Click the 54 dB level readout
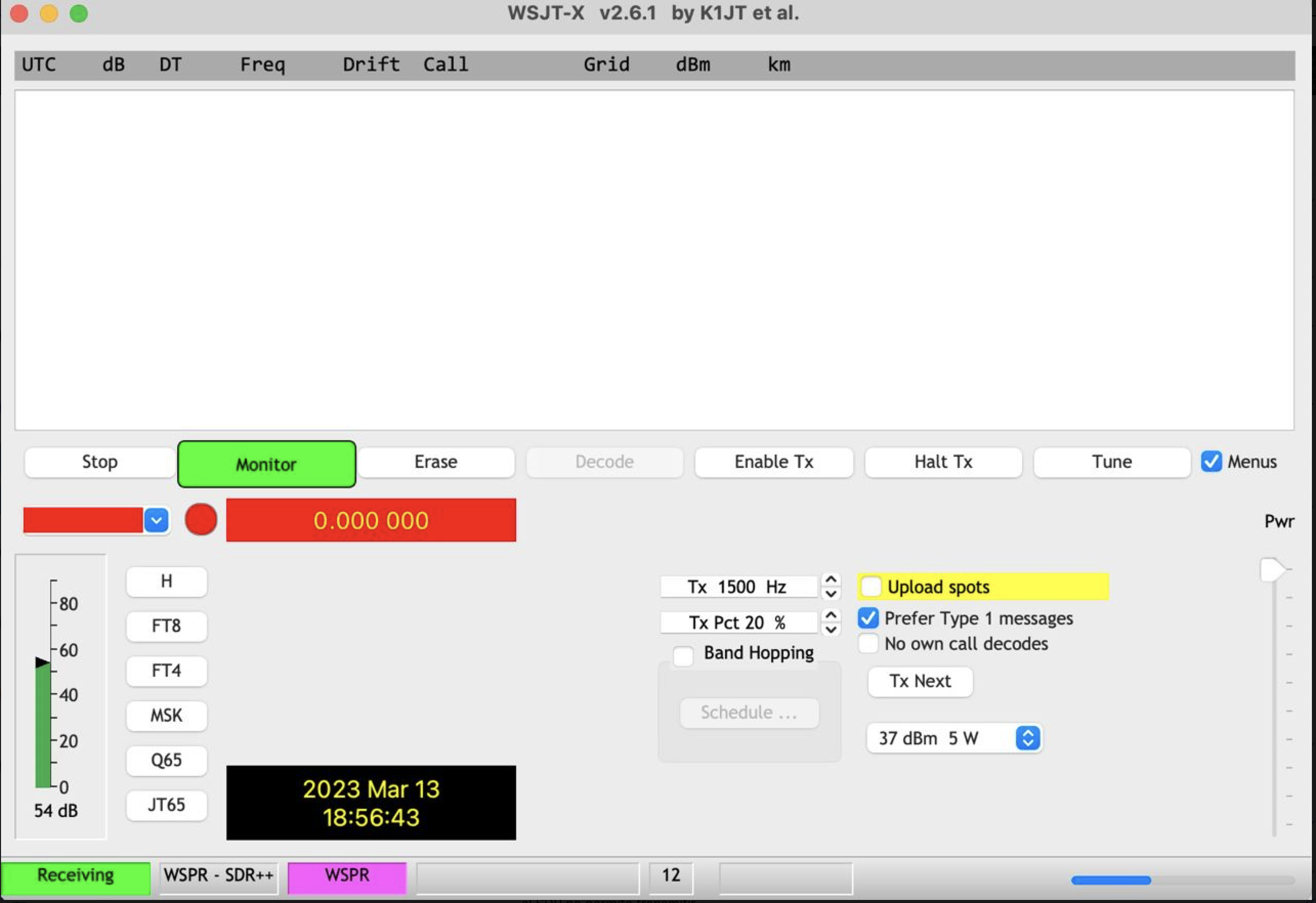 click(56, 811)
